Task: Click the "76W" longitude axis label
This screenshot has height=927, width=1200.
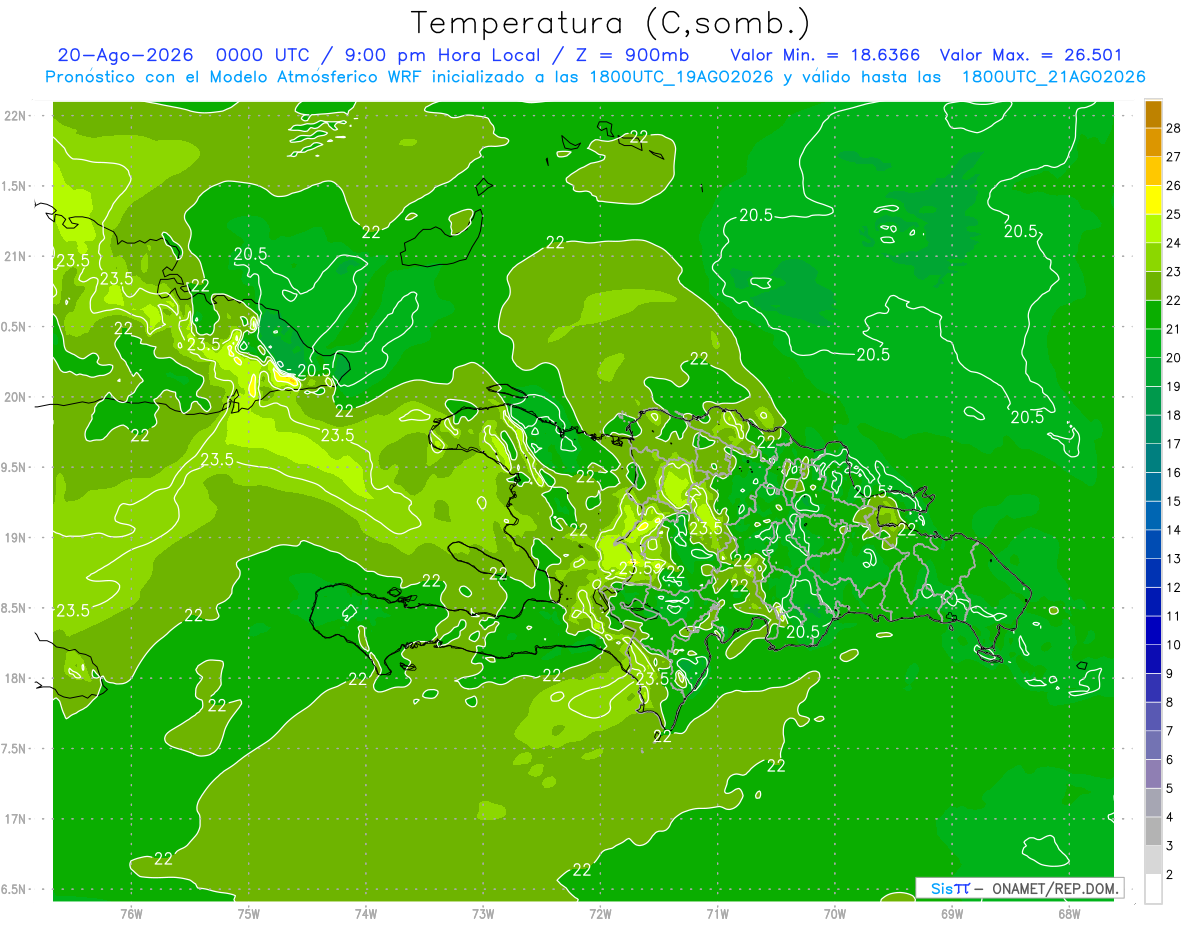Action: coord(131,912)
